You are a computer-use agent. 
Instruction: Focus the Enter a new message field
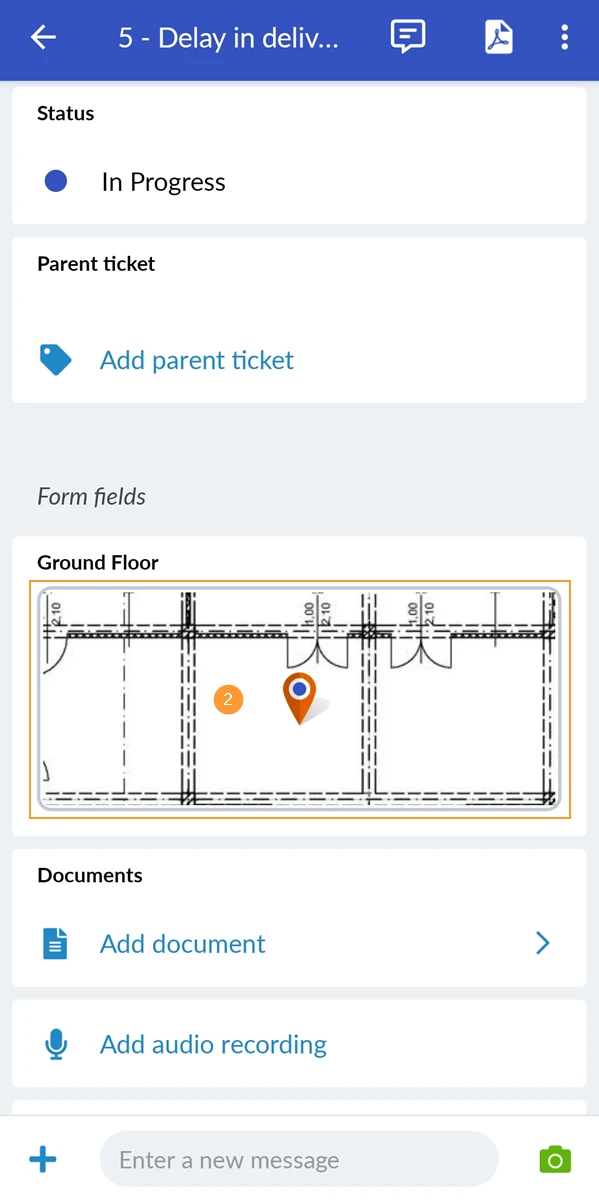click(x=299, y=1160)
